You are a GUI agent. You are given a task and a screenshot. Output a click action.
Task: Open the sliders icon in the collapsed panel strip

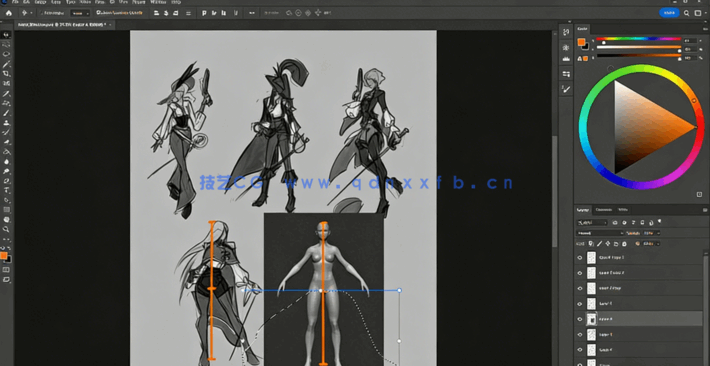pos(566,73)
